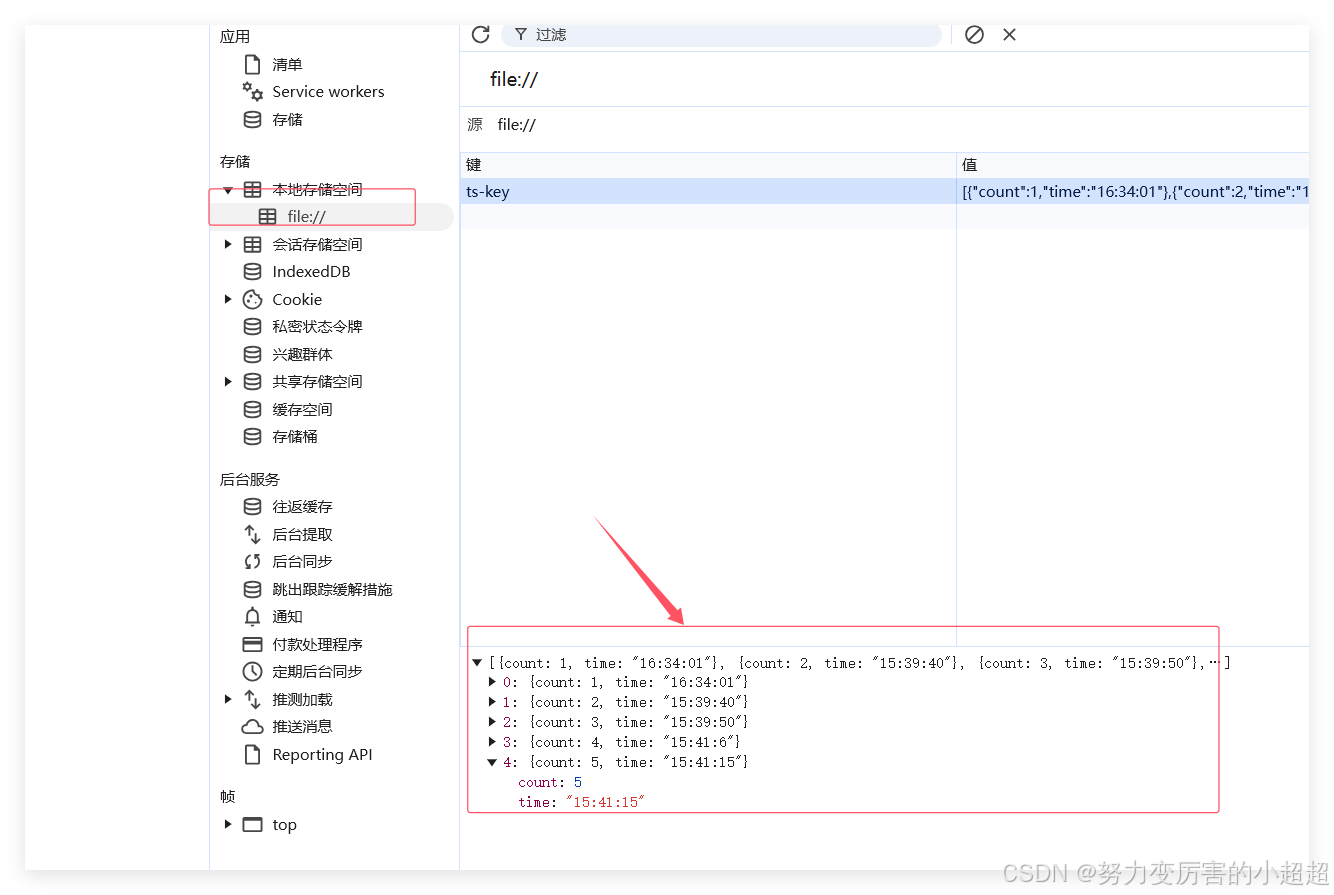Screen dimensions: 1334x895
Task: Open 付款处理程序 item
Action: point(317,645)
